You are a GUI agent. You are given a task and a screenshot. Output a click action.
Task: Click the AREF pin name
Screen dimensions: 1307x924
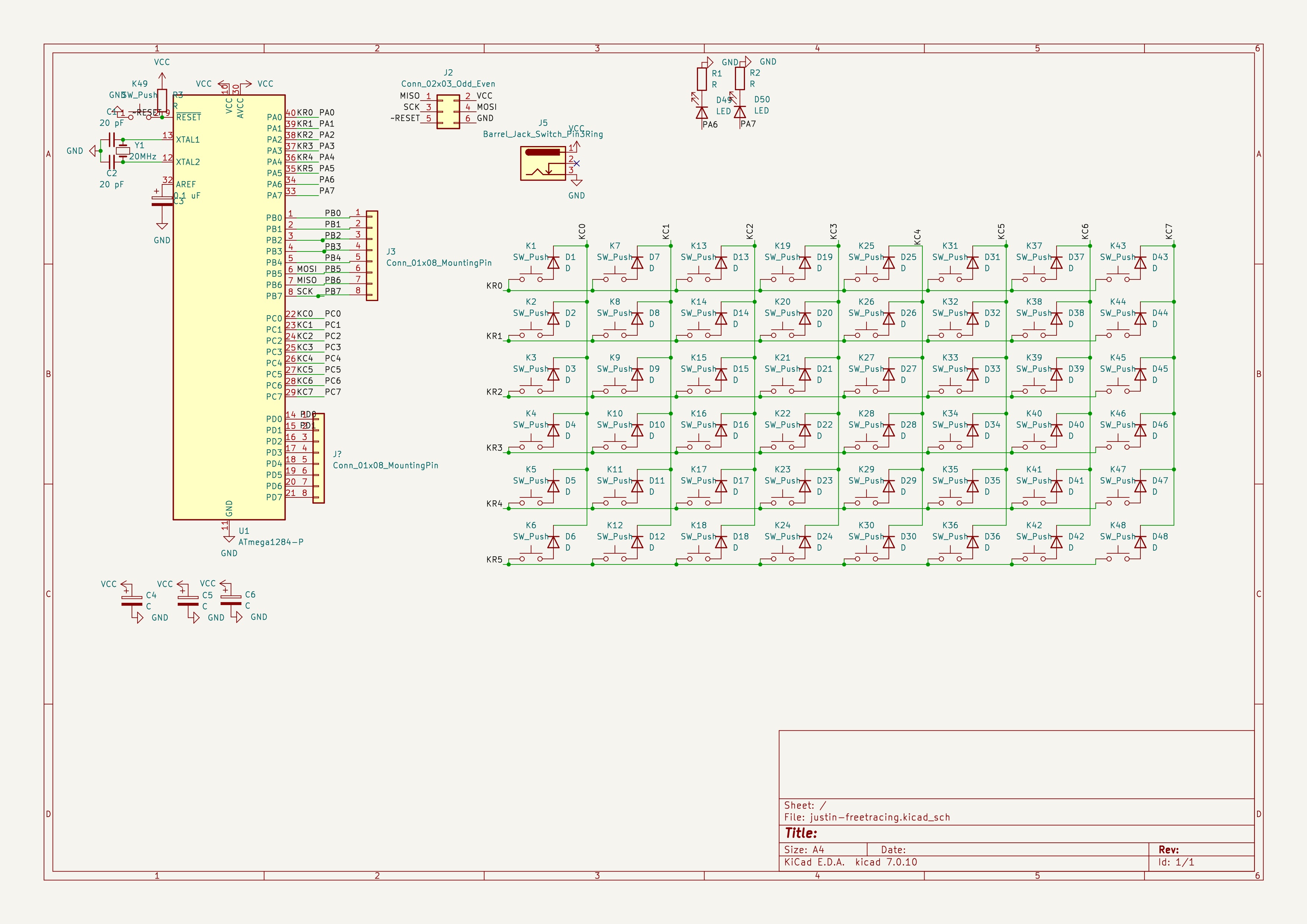click(x=186, y=184)
